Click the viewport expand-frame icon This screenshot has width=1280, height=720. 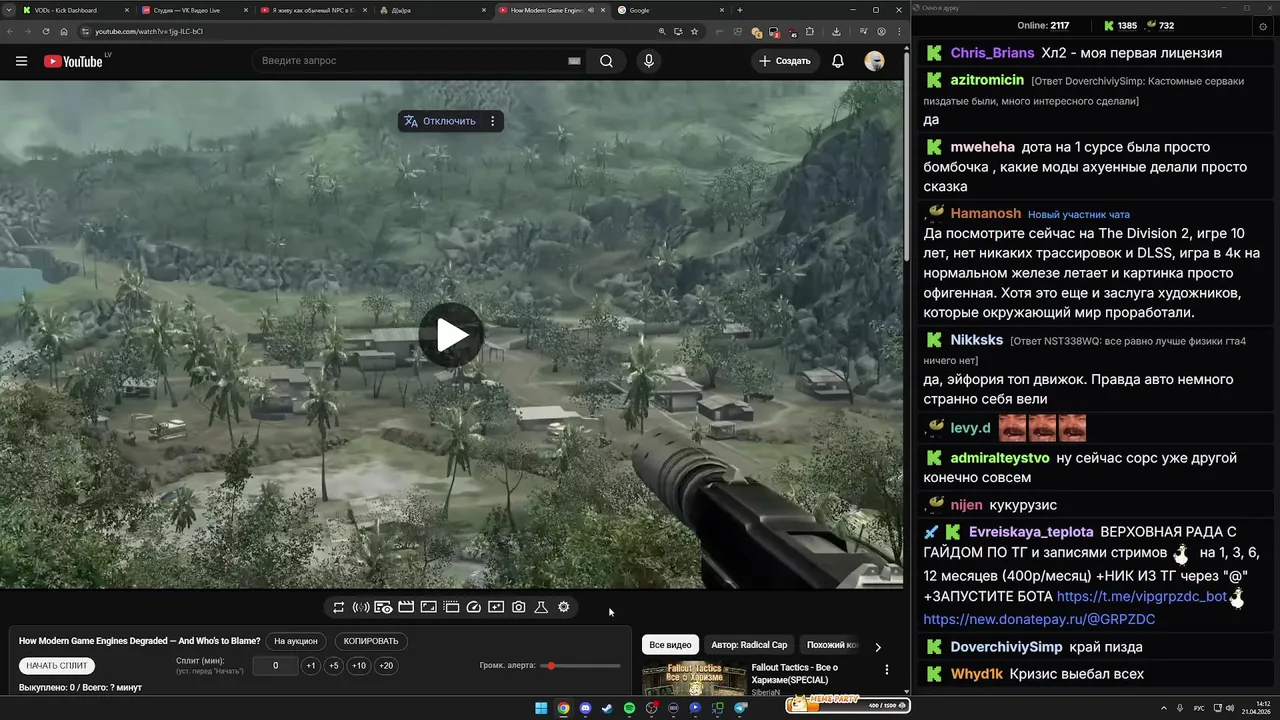428,607
